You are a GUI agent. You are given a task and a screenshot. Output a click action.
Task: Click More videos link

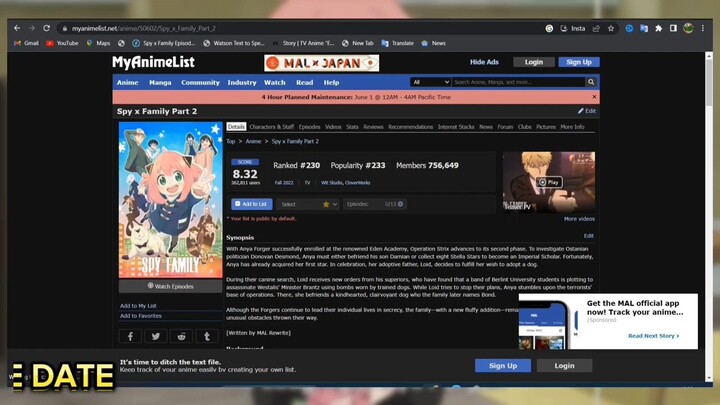[x=579, y=219]
